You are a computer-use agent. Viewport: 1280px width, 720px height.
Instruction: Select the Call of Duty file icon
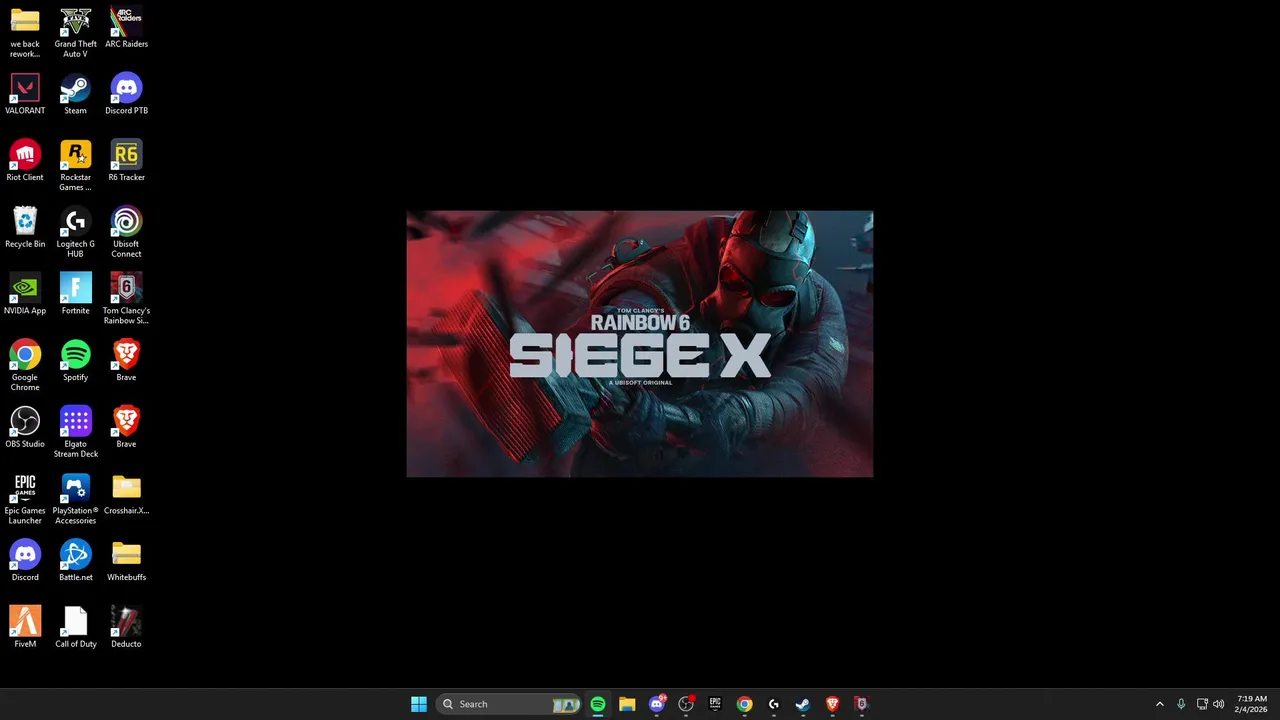pos(75,627)
